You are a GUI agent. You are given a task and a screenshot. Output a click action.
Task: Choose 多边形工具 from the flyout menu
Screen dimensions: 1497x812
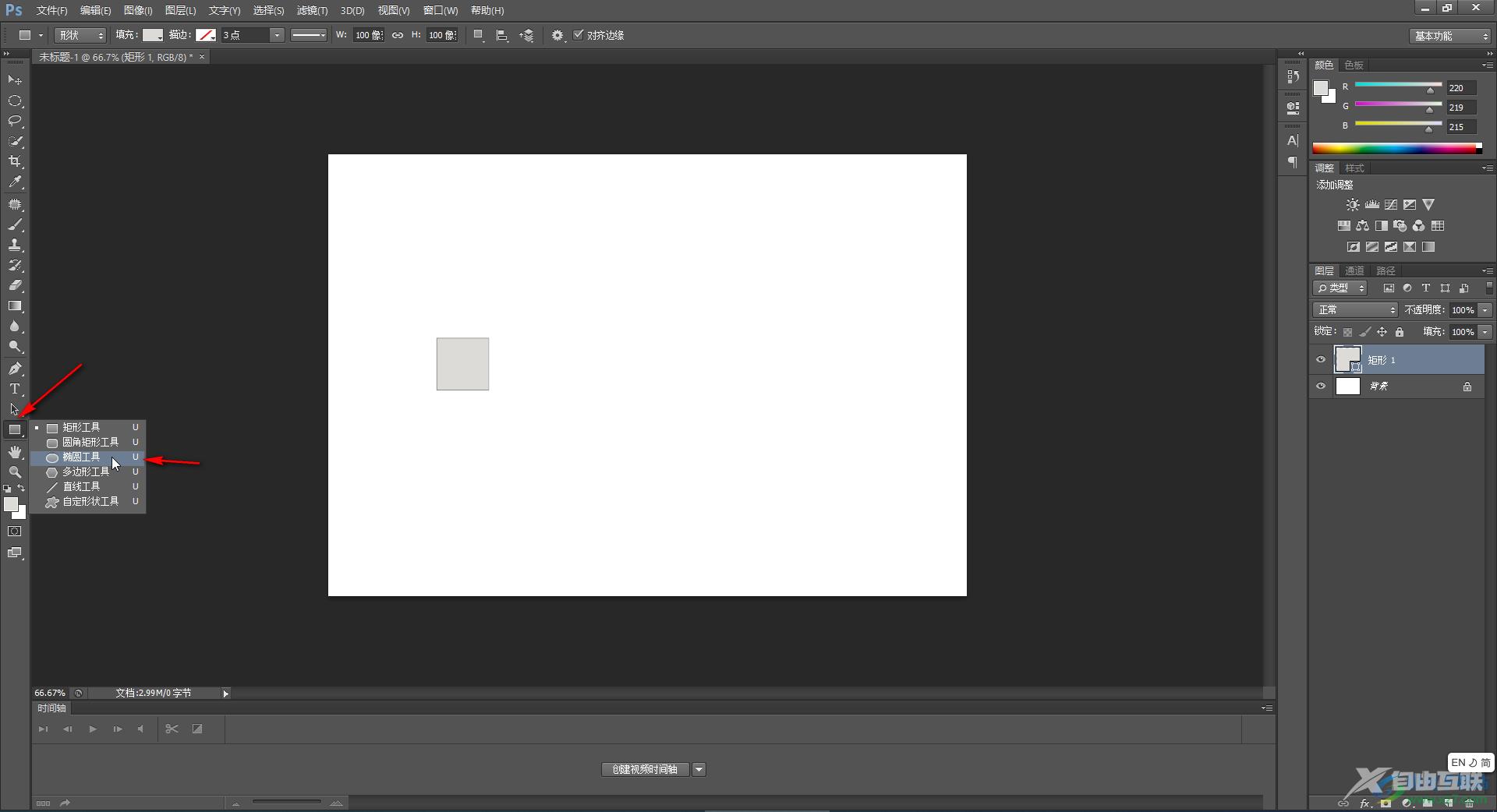click(88, 472)
